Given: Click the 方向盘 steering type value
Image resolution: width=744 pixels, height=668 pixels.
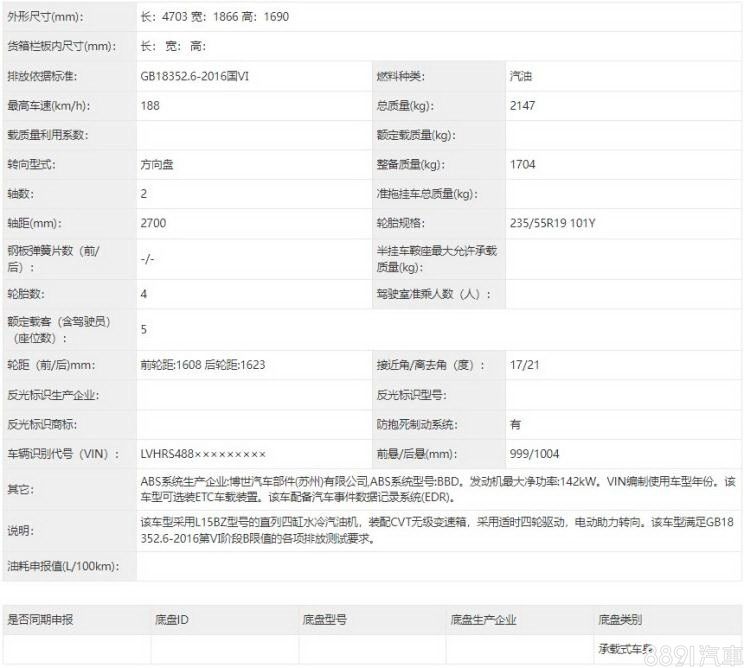Looking at the screenshot, I should [x=157, y=165].
